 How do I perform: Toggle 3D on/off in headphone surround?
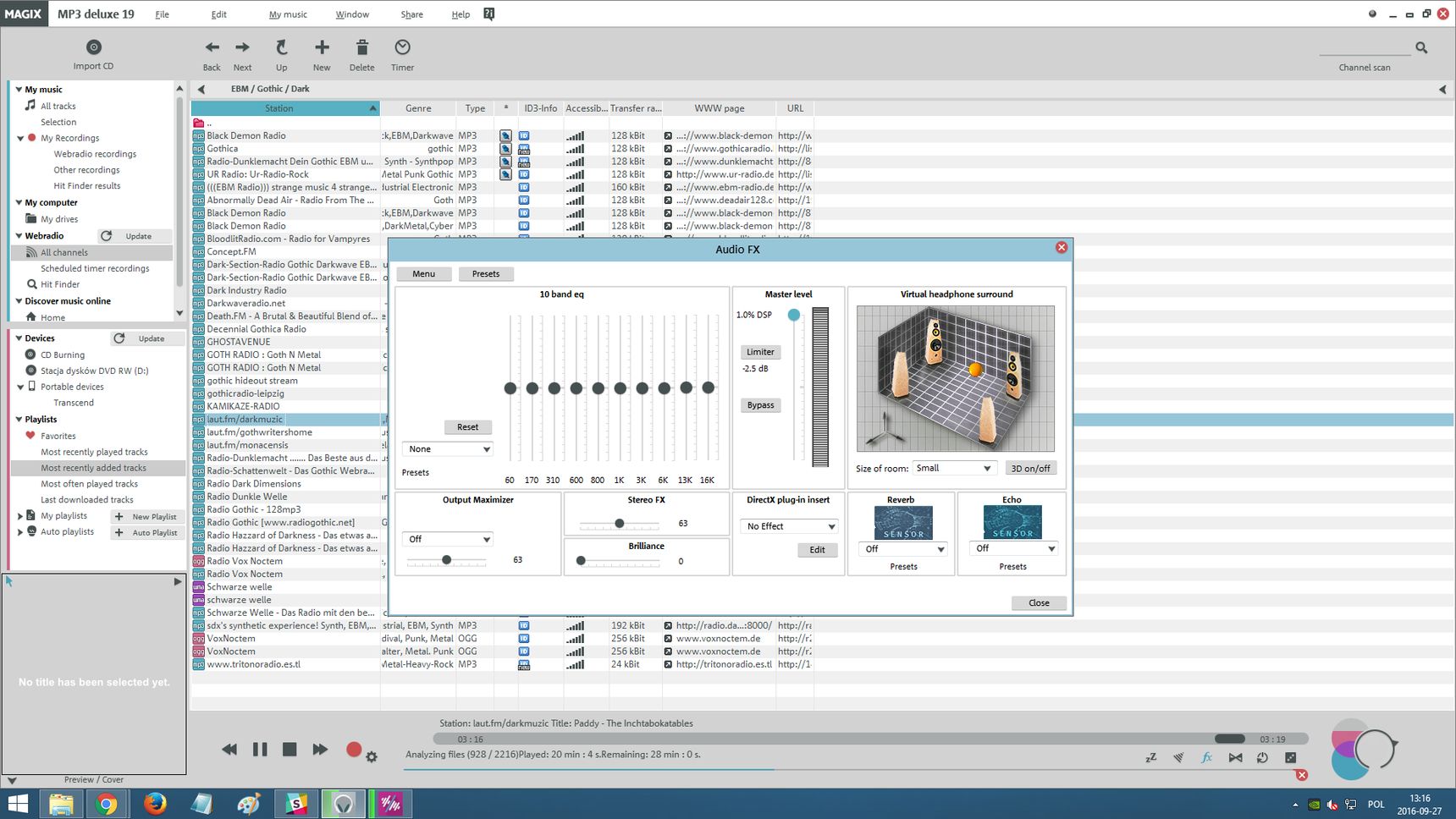[1030, 468]
